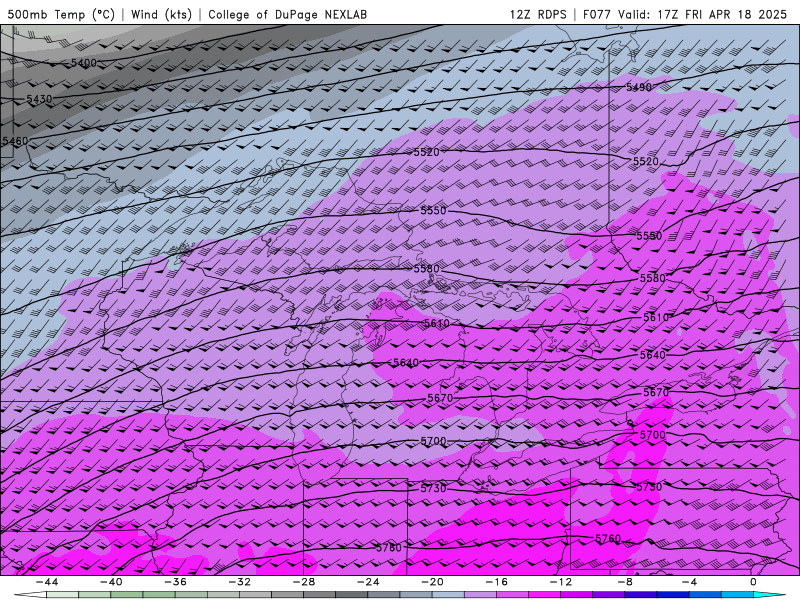
Task: Click the eastern 5760 contour label
Action: [x=608, y=538]
